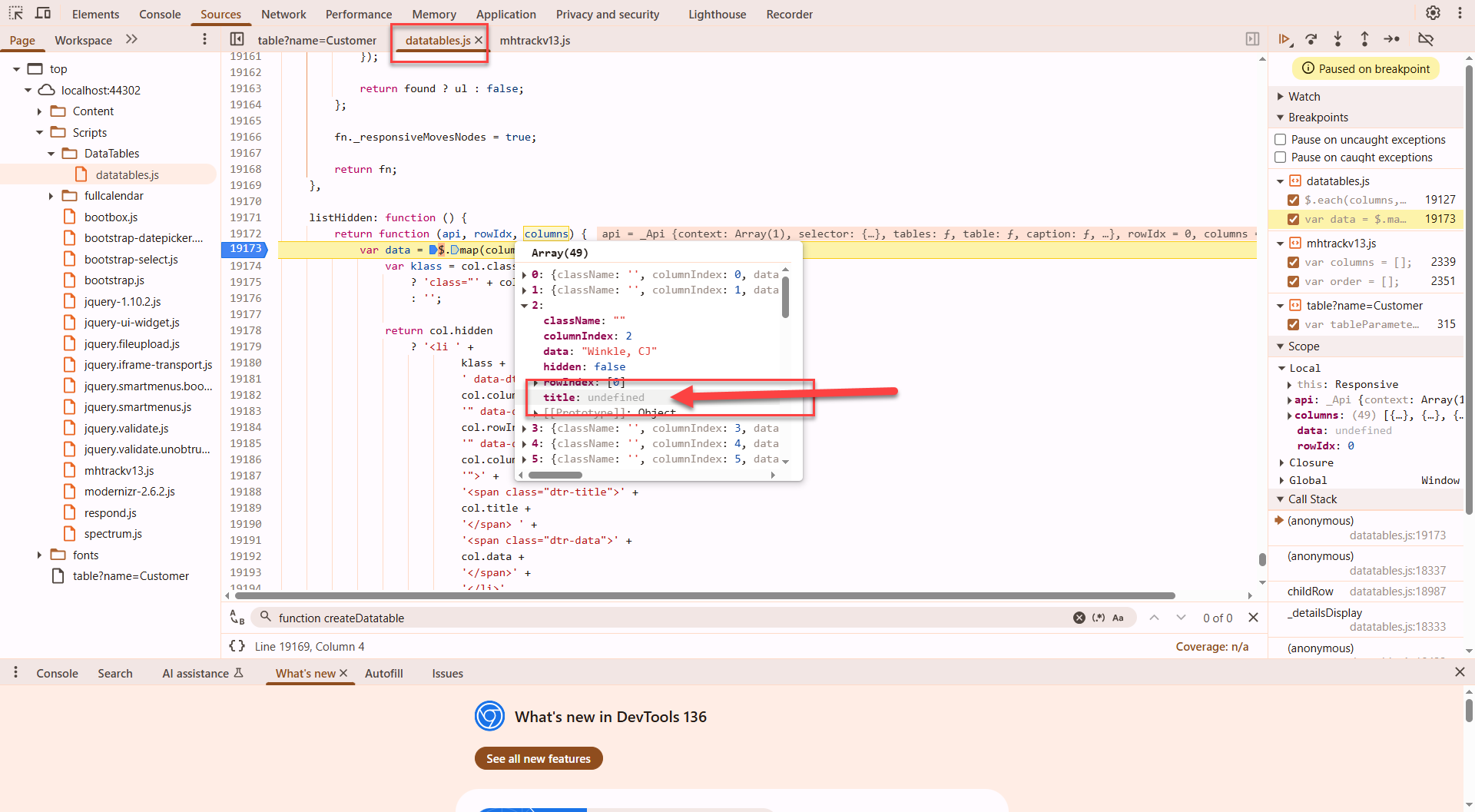Open the mhtrackv13.js editor tab

click(535, 40)
